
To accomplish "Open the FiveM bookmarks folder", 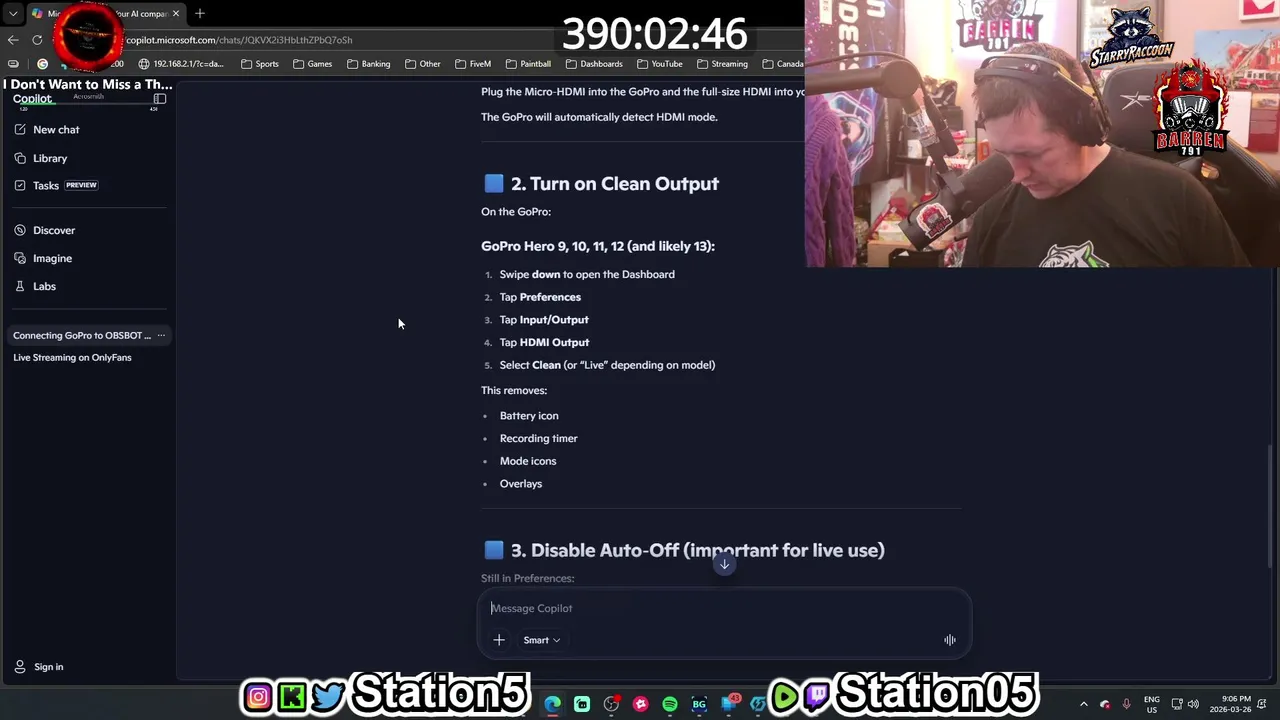I will 473,64.
